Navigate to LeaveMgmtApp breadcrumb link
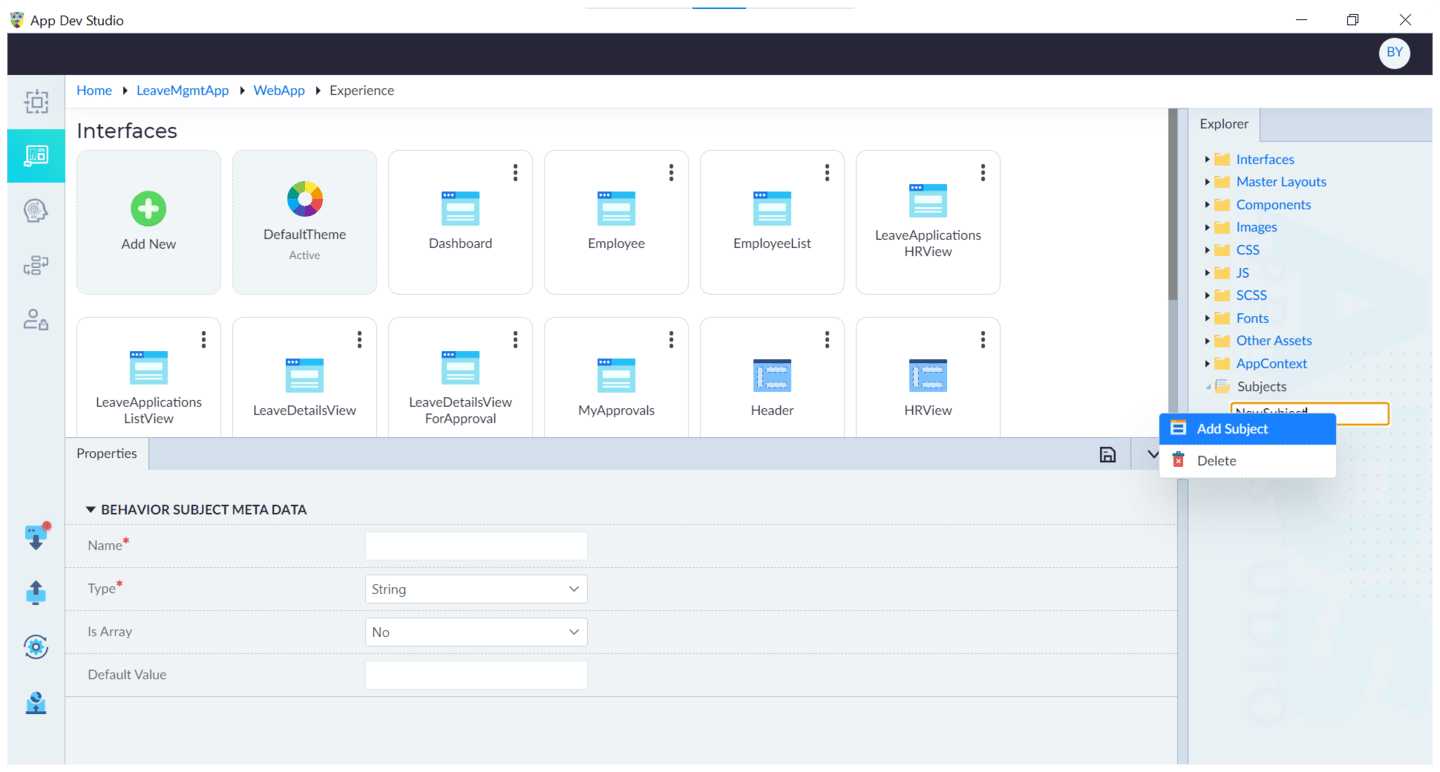Viewport: 1440px width, 772px height. pos(183,90)
